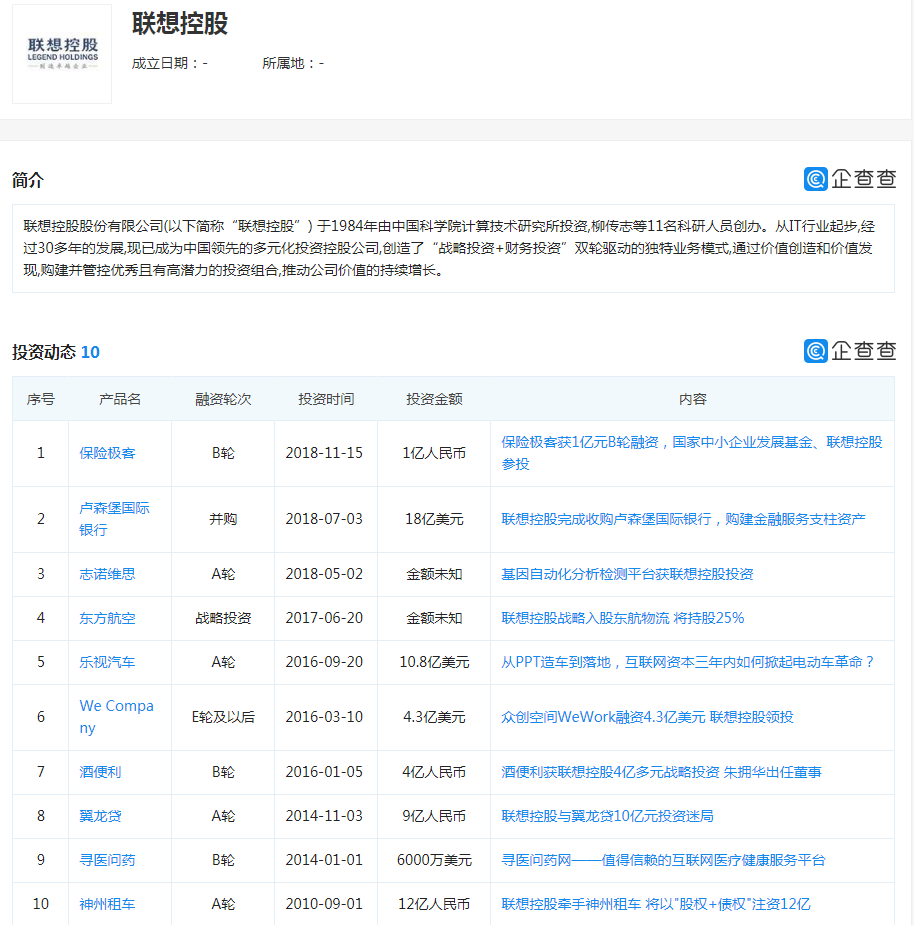The image size is (914, 925).
Task: Click the 并购 financing round cell
Action: coord(223,519)
